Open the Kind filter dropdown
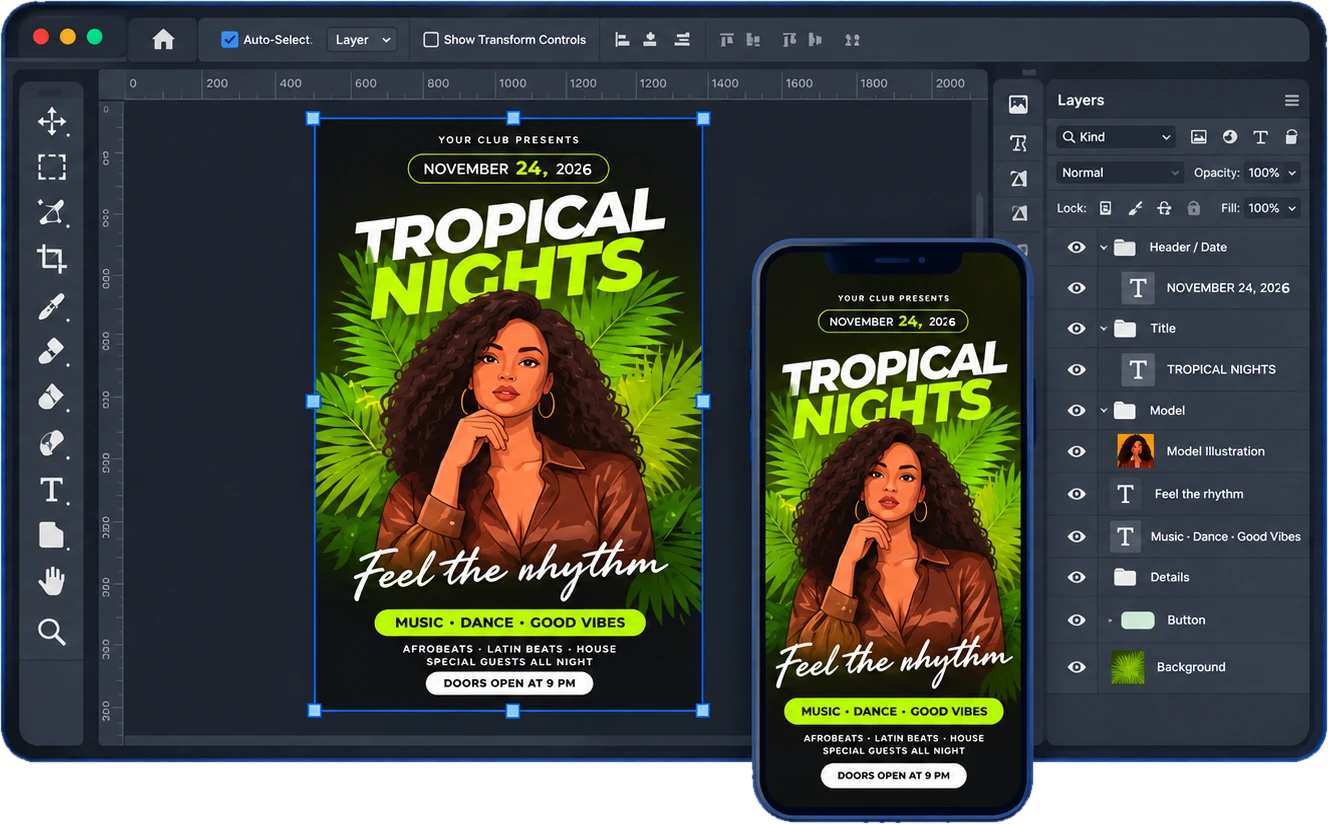 click(1117, 137)
